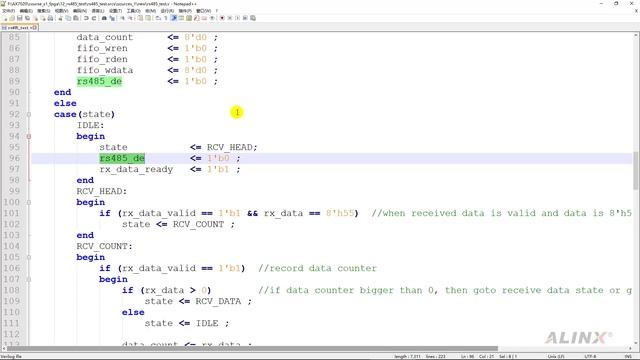Screen dimensions: 640x360
Task: Click horizontal scrollbar left arrow
Action: [x=4, y=349]
